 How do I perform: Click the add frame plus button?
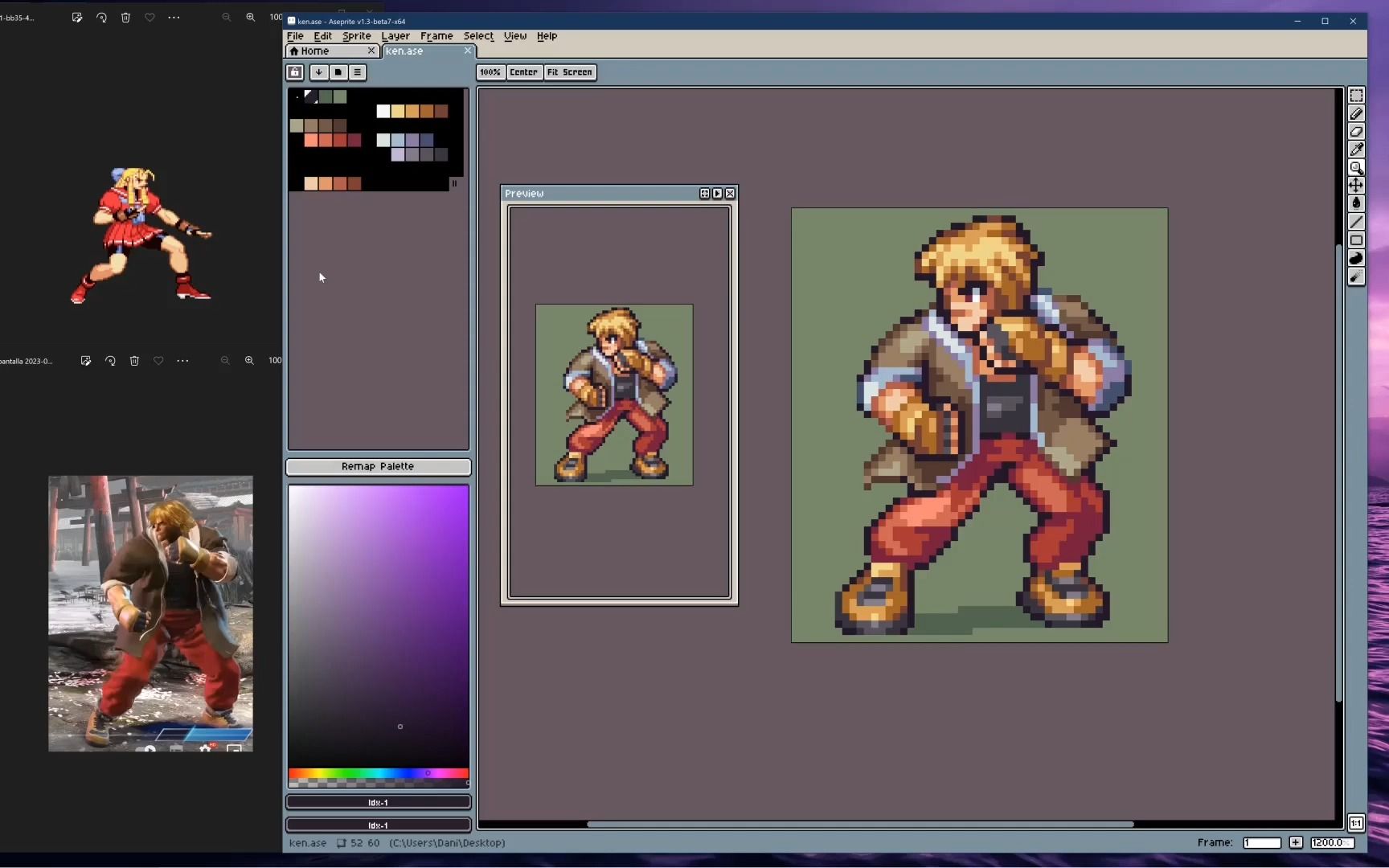(1296, 842)
